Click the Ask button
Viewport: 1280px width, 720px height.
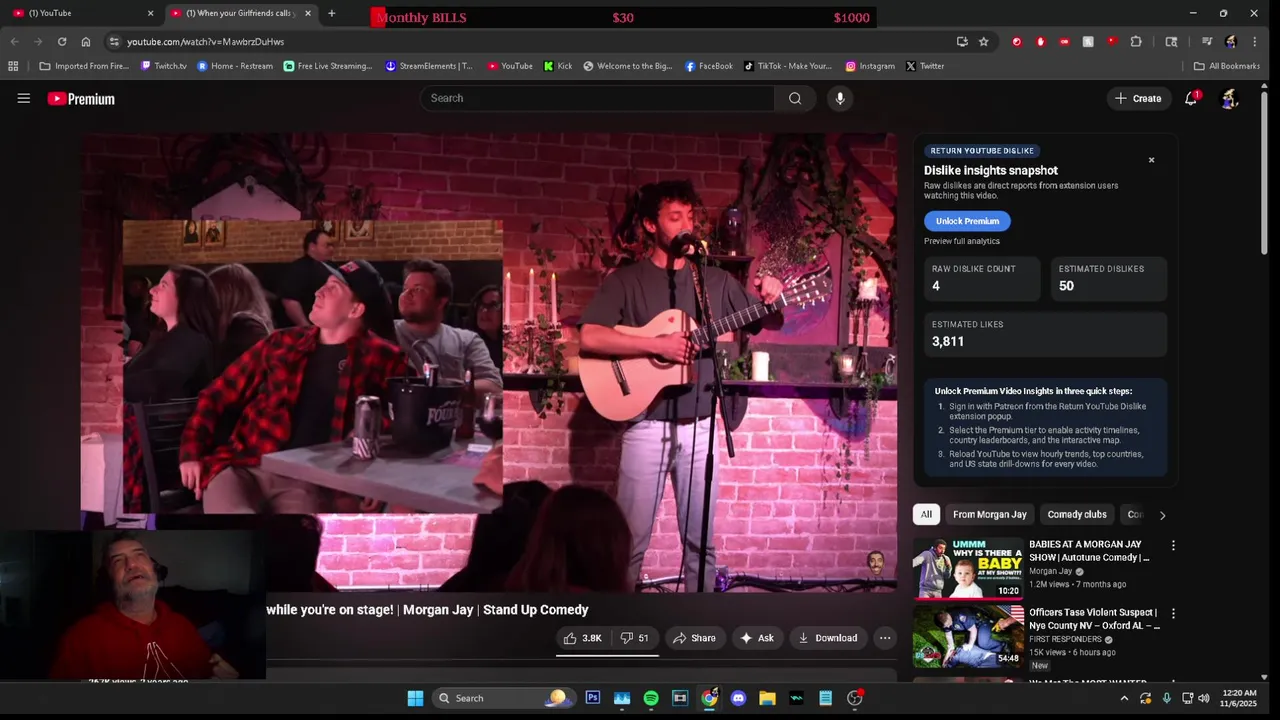[x=756, y=638]
